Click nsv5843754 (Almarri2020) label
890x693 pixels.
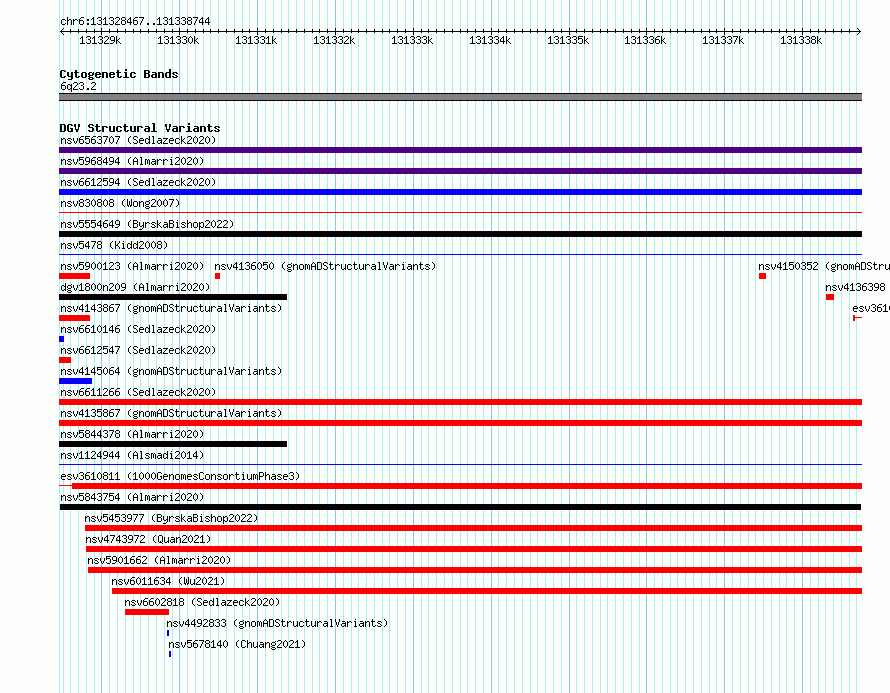point(132,497)
